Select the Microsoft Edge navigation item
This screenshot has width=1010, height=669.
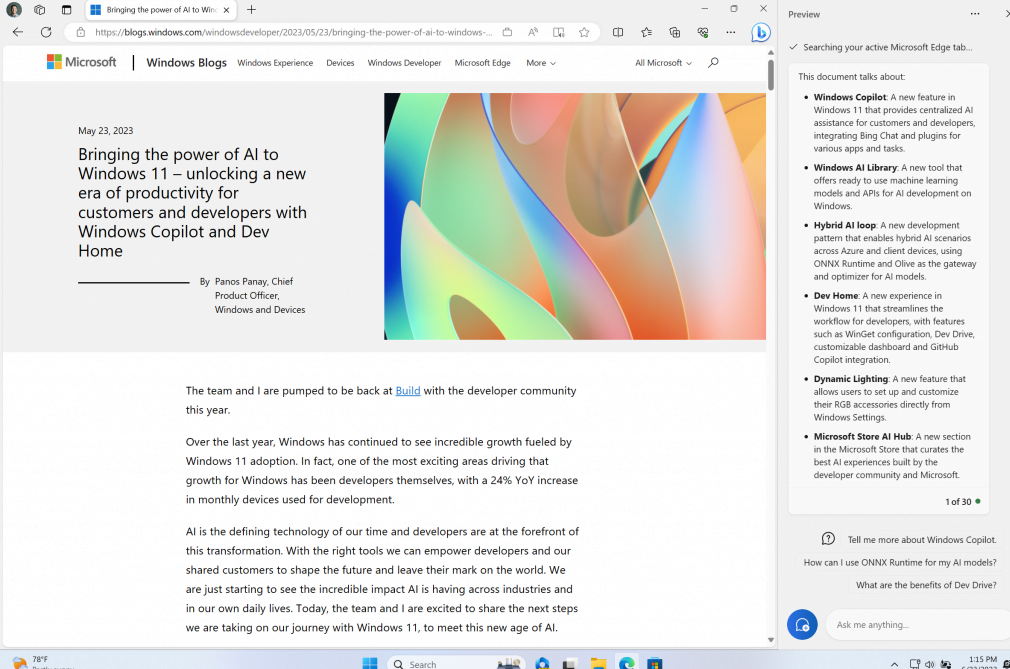[482, 63]
